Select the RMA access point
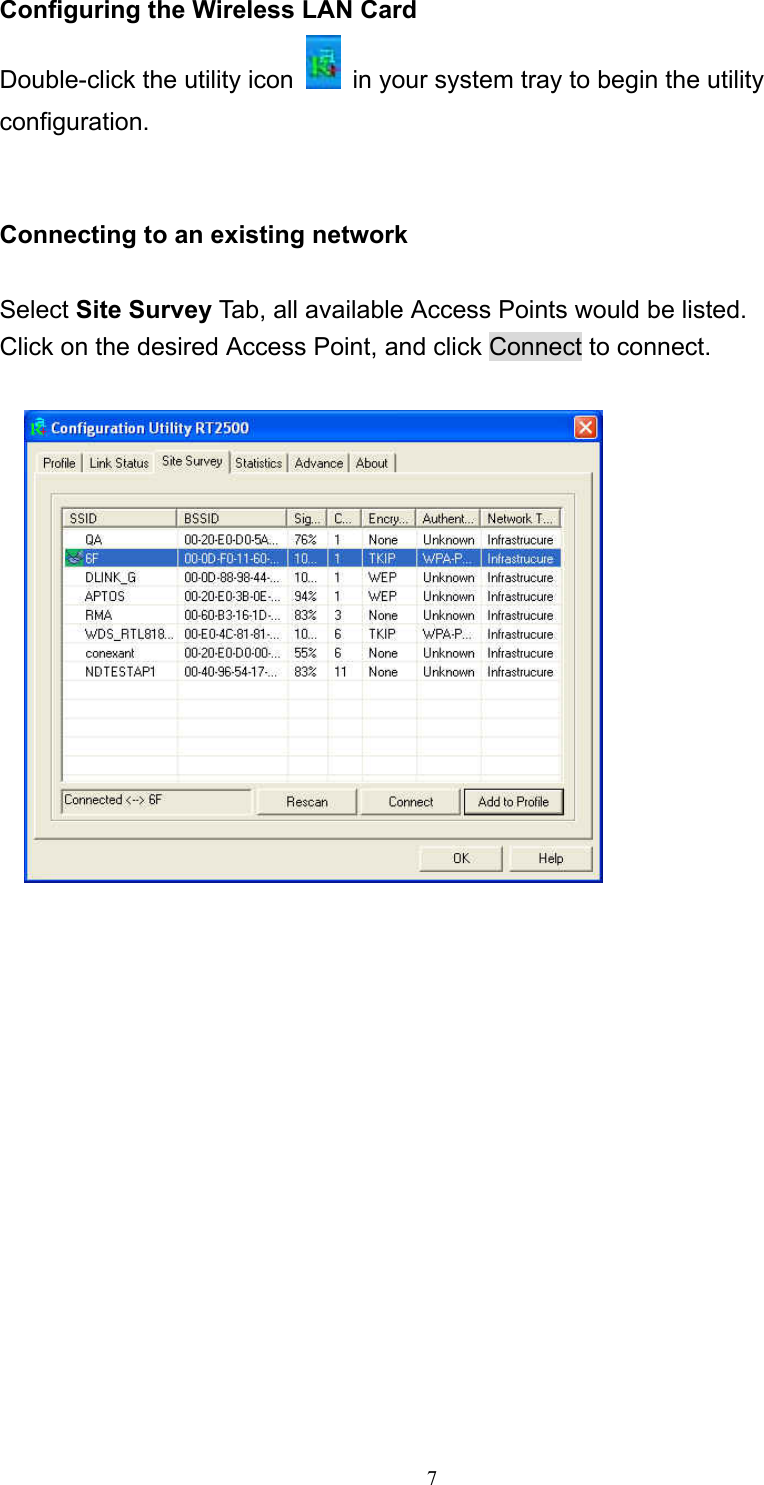Image resolution: width=764 pixels, height=1485 pixels. [312, 615]
